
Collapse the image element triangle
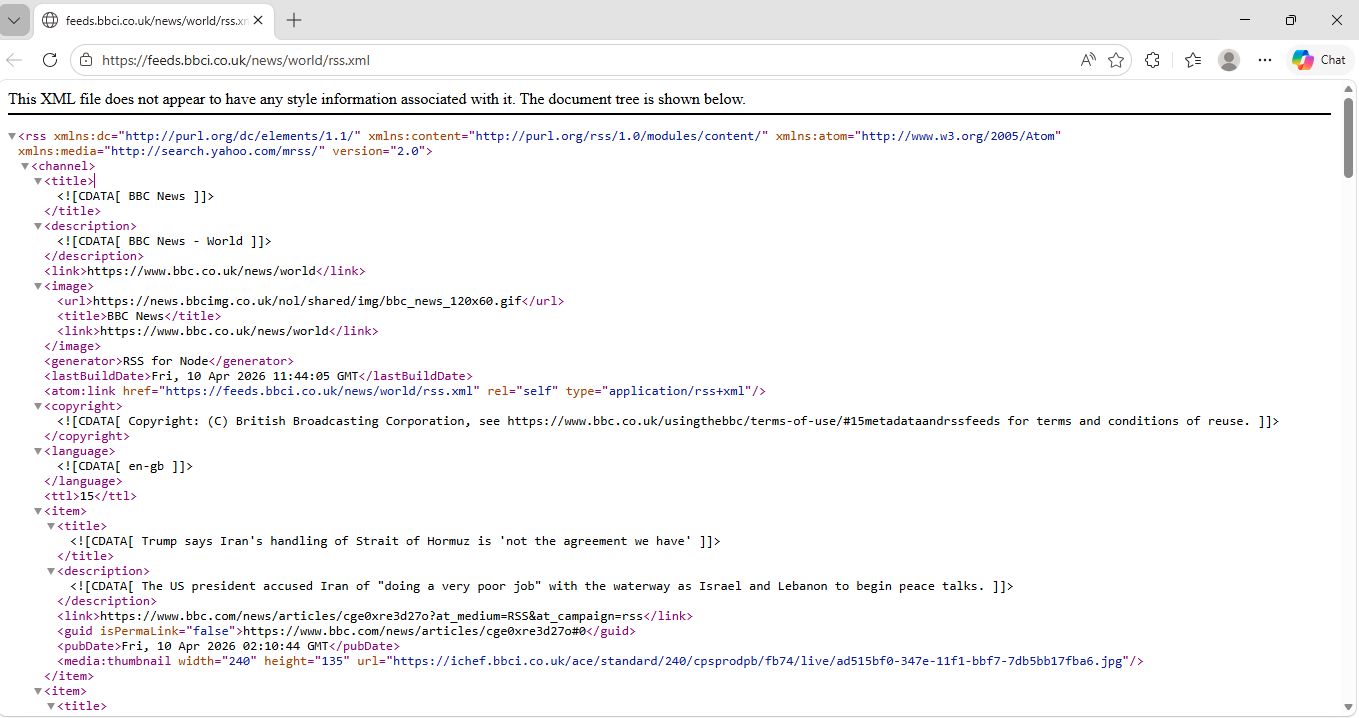coord(38,286)
